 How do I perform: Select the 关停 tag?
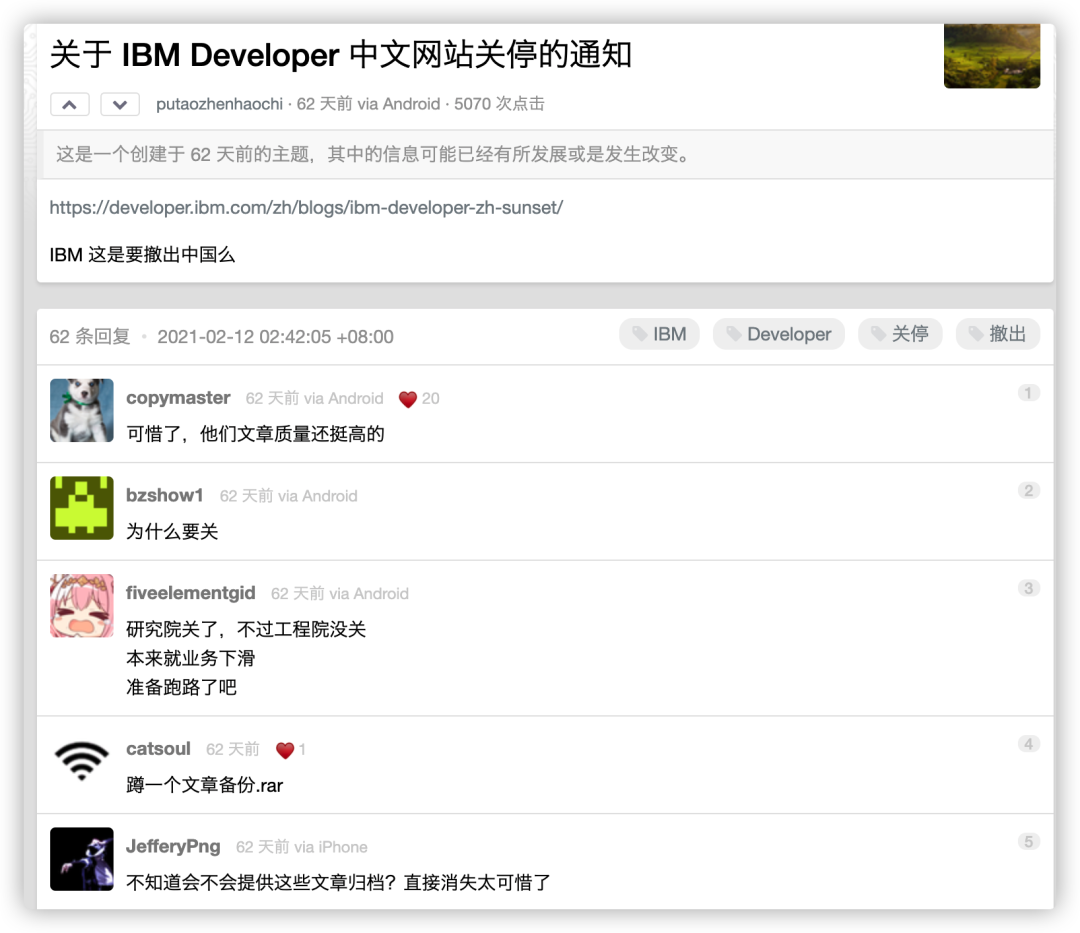900,334
